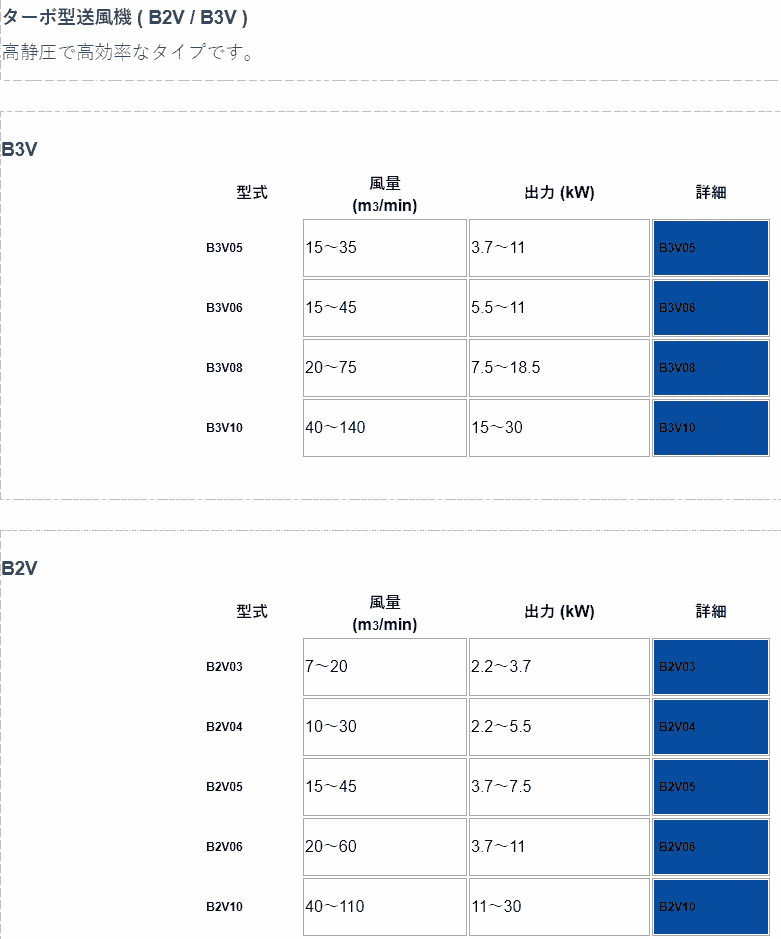The image size is (781, 939).
Task: Click the B2V section heading
Action: (x=20, y=569)
